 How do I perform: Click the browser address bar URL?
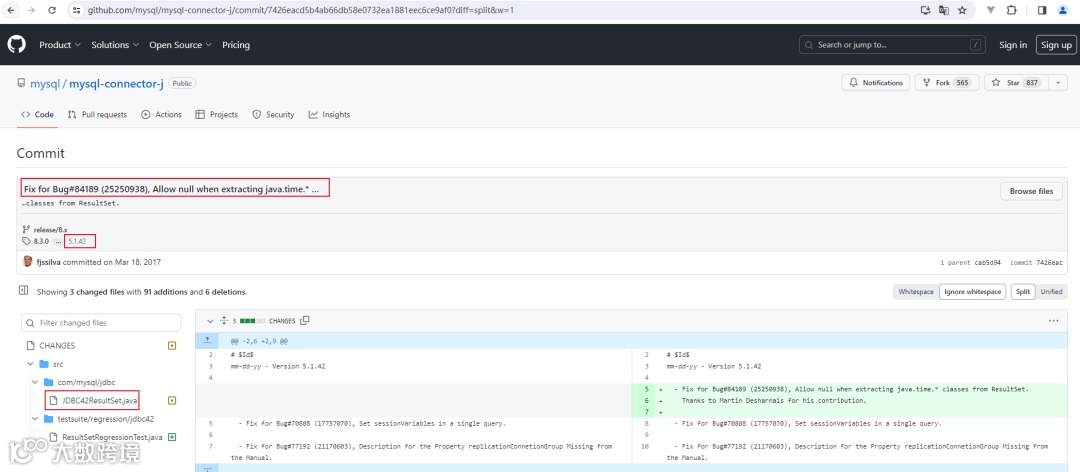click(x=300, y=10)
